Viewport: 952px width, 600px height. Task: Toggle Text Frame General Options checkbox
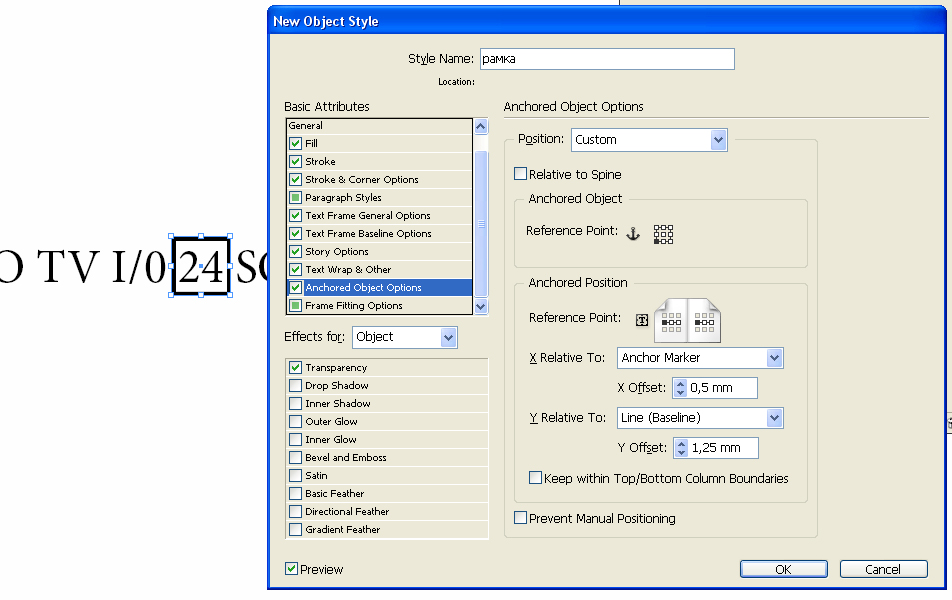(296, 216)
